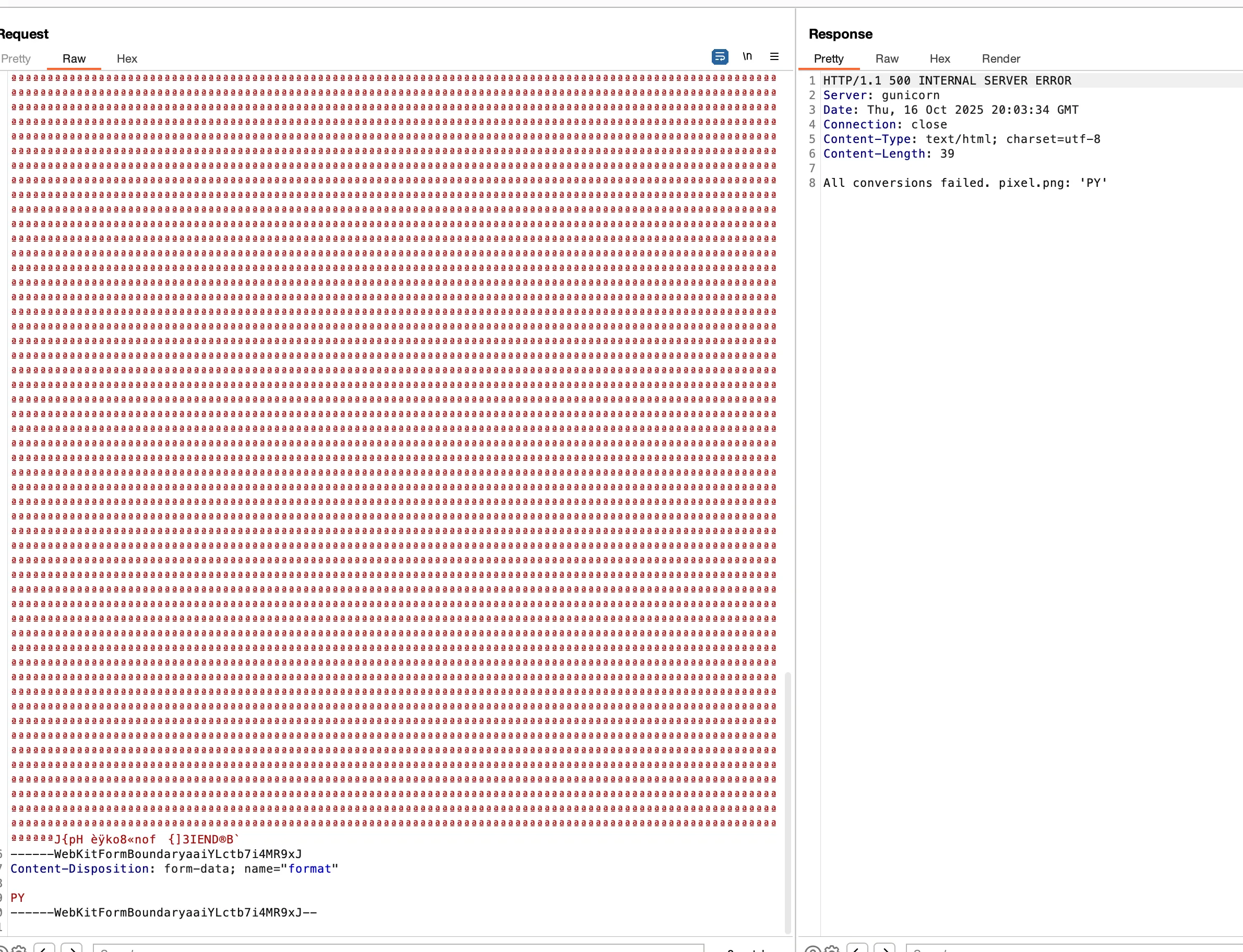Click the request search settings gear icon
1243x952 pixels.
click(19, 950)
